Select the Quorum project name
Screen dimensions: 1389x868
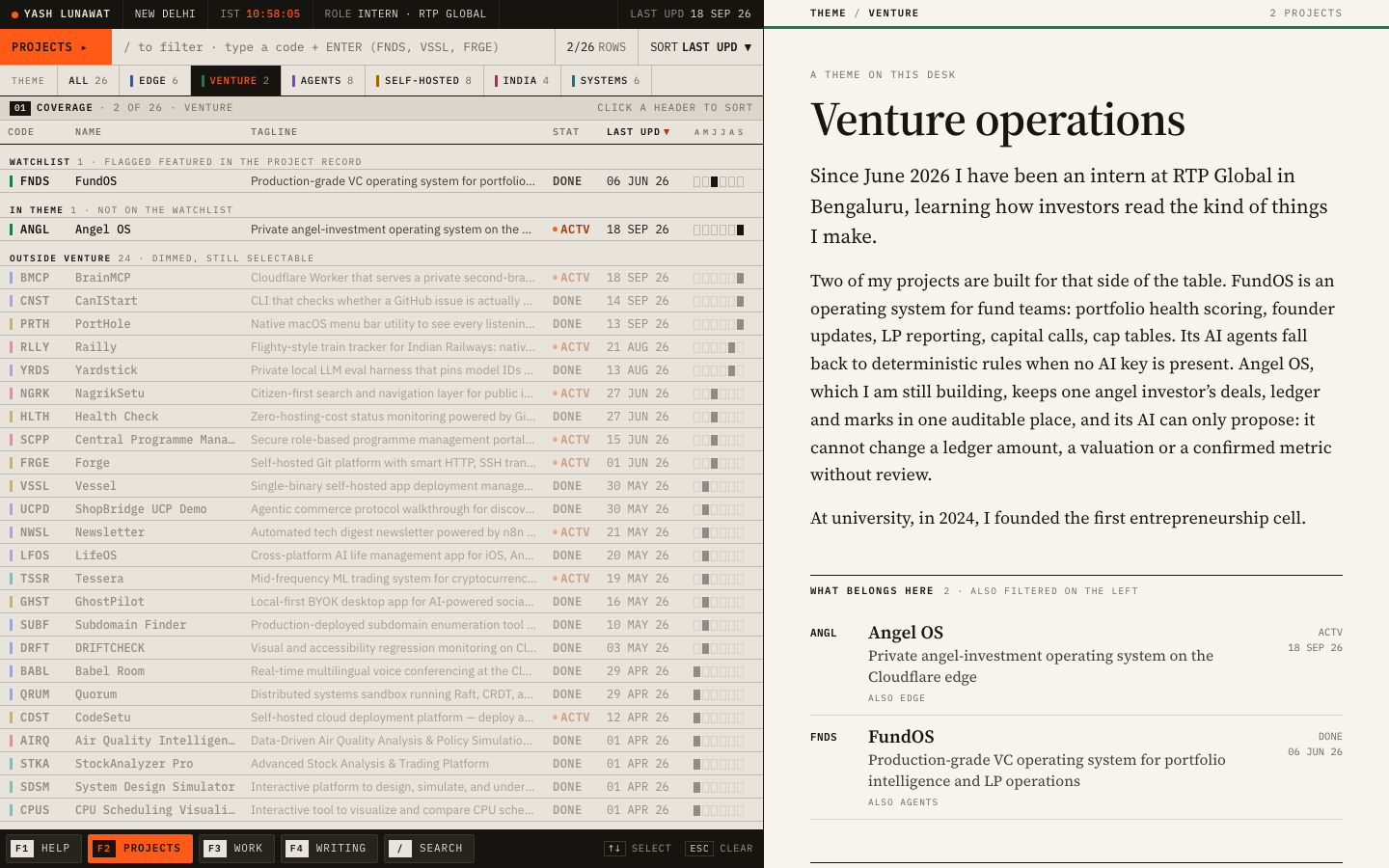pos(95,694)
